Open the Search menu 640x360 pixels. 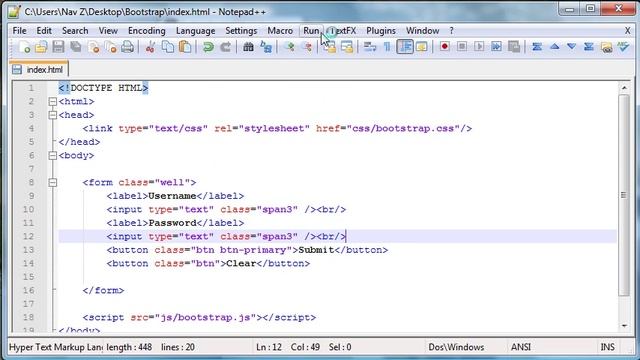pos(75,31)
